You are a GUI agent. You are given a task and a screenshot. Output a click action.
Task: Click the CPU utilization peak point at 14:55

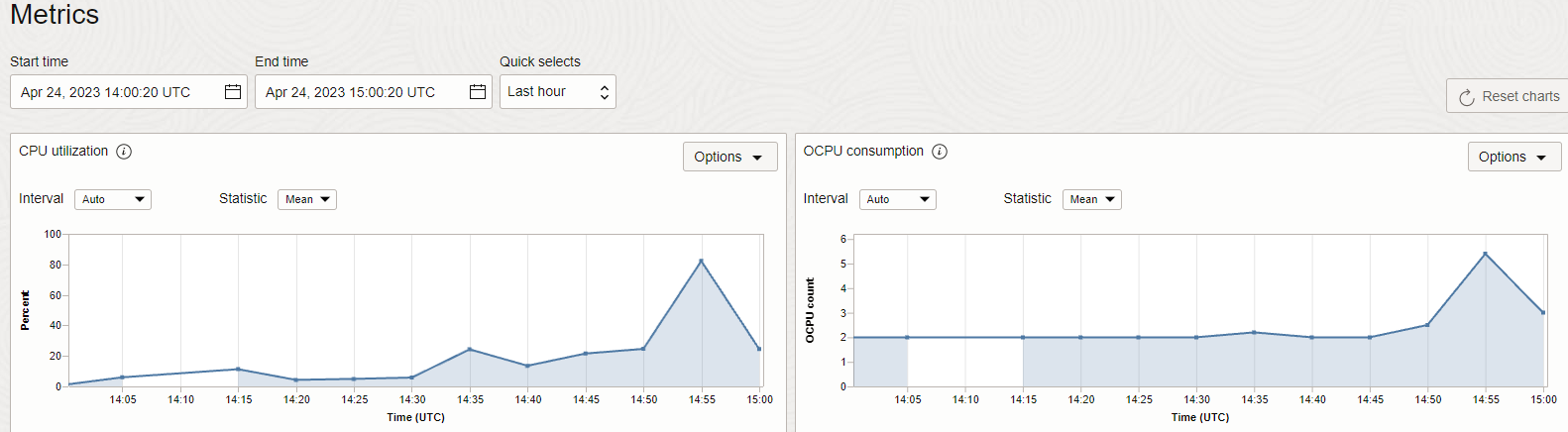(702, 262)
